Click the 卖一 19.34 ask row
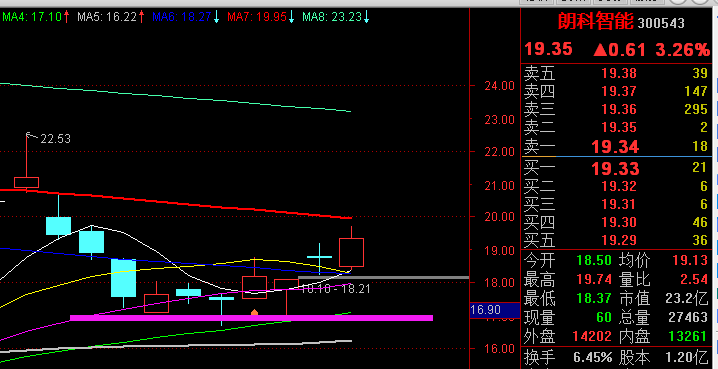718x369 pixels. pyautogui.click(x=616, y=147)
